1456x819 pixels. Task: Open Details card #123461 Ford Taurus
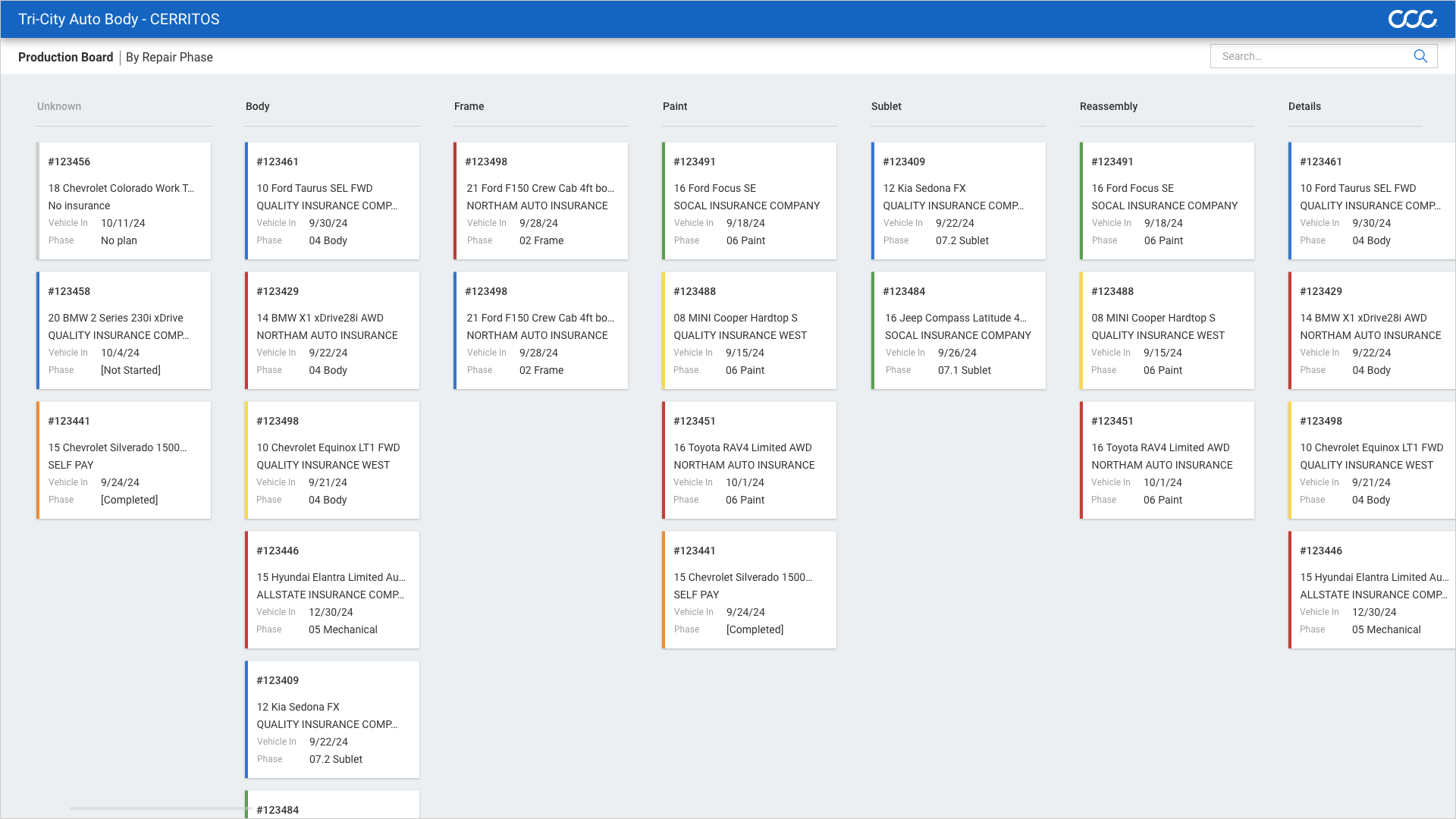(x=1372, y=201)
